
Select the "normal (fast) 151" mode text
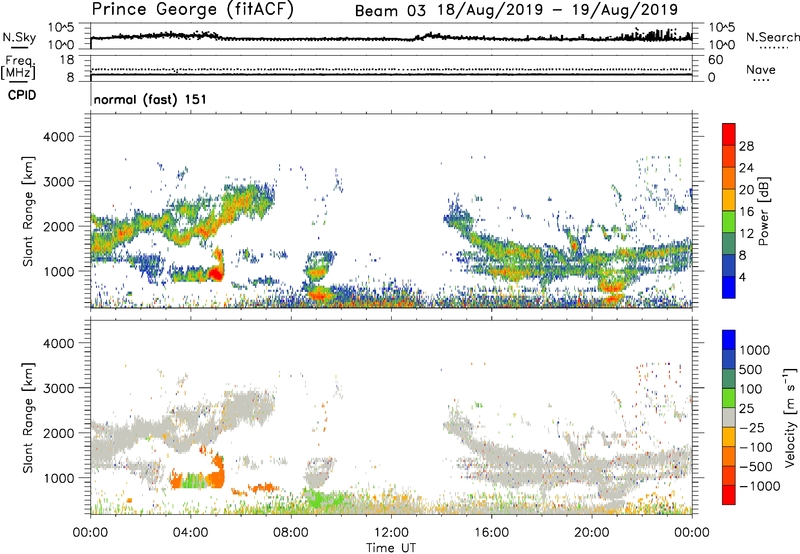151,99
